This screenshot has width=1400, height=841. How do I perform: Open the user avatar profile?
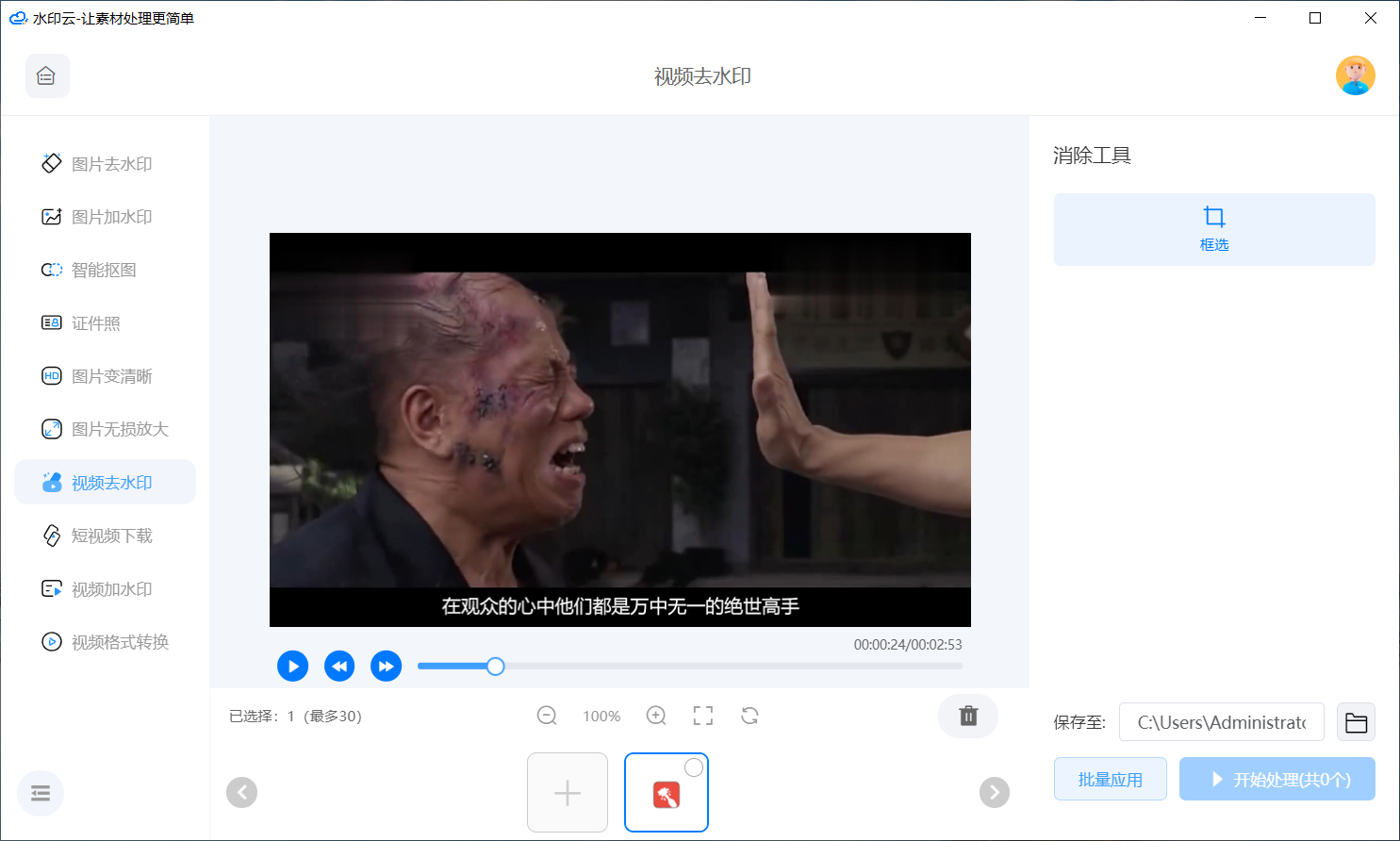(1355, 75)
